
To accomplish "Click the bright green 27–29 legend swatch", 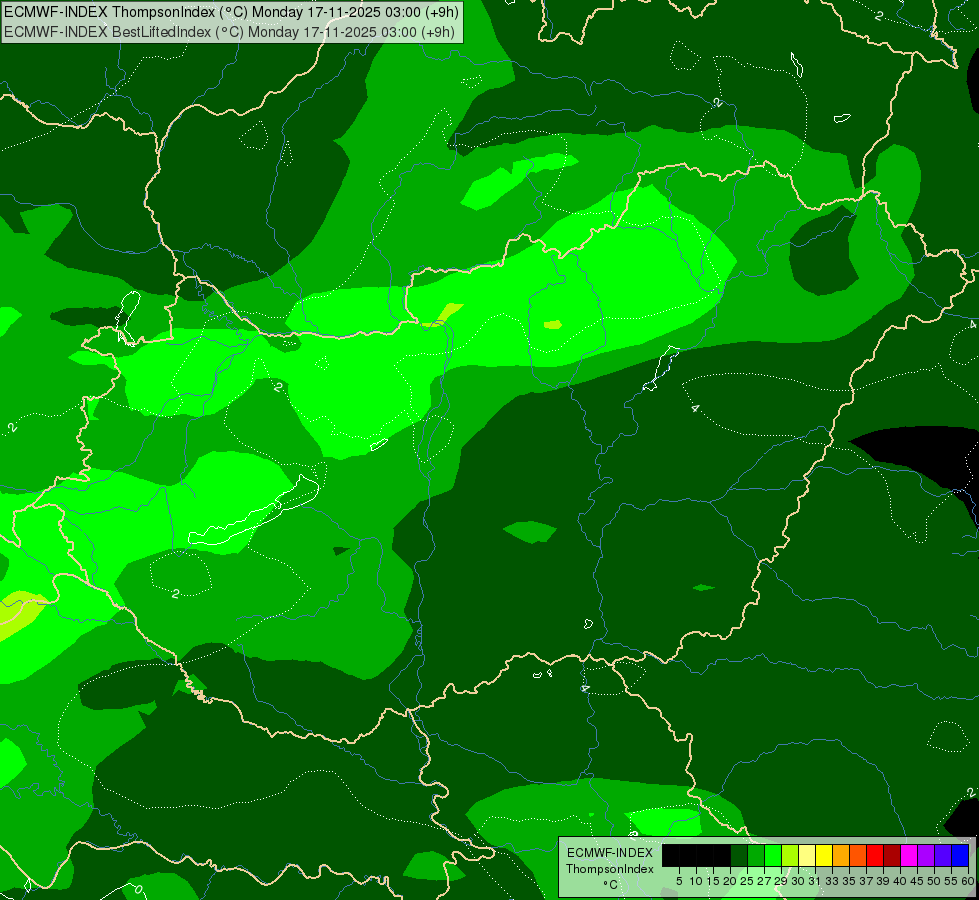I will 773,855.
